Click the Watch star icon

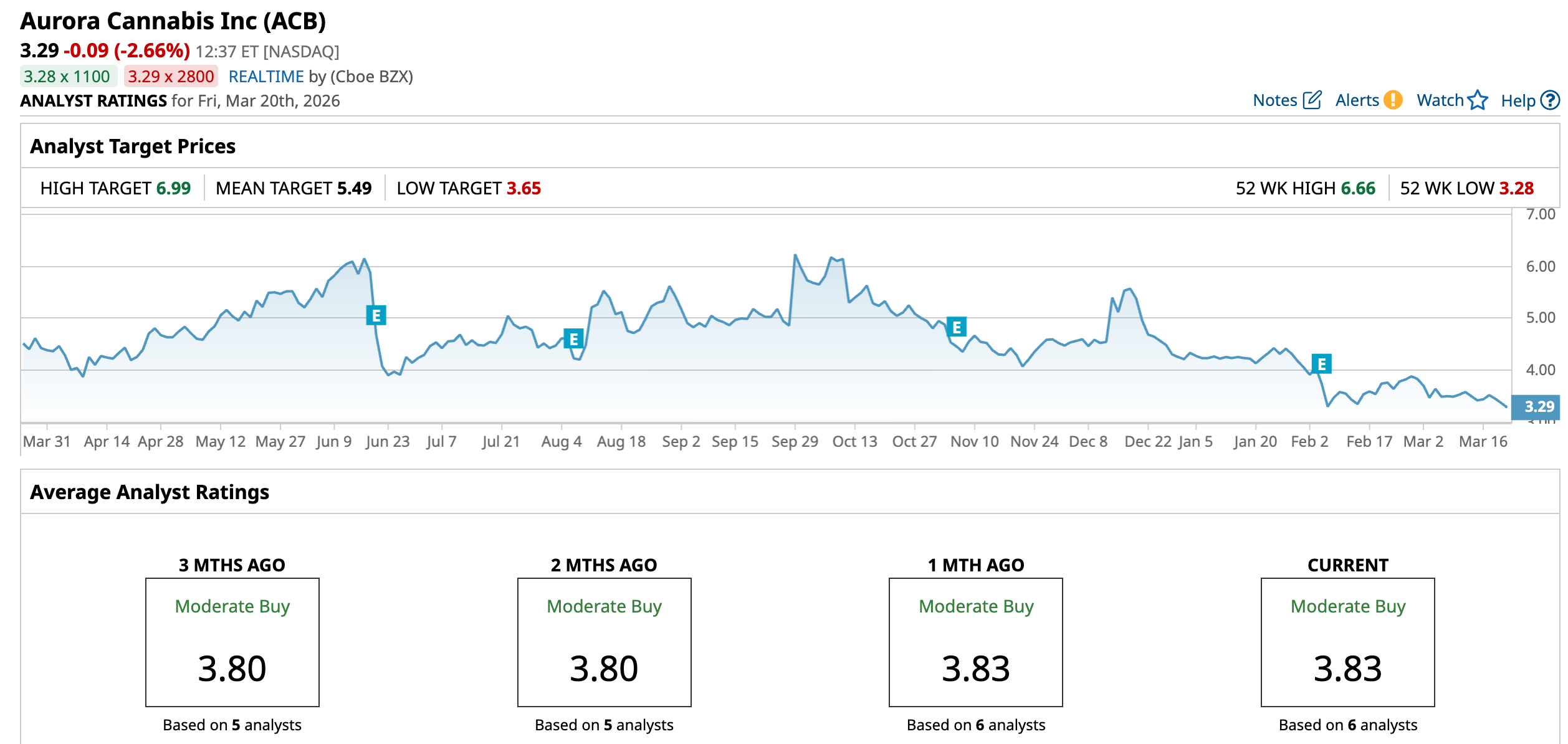point(1478,100)
